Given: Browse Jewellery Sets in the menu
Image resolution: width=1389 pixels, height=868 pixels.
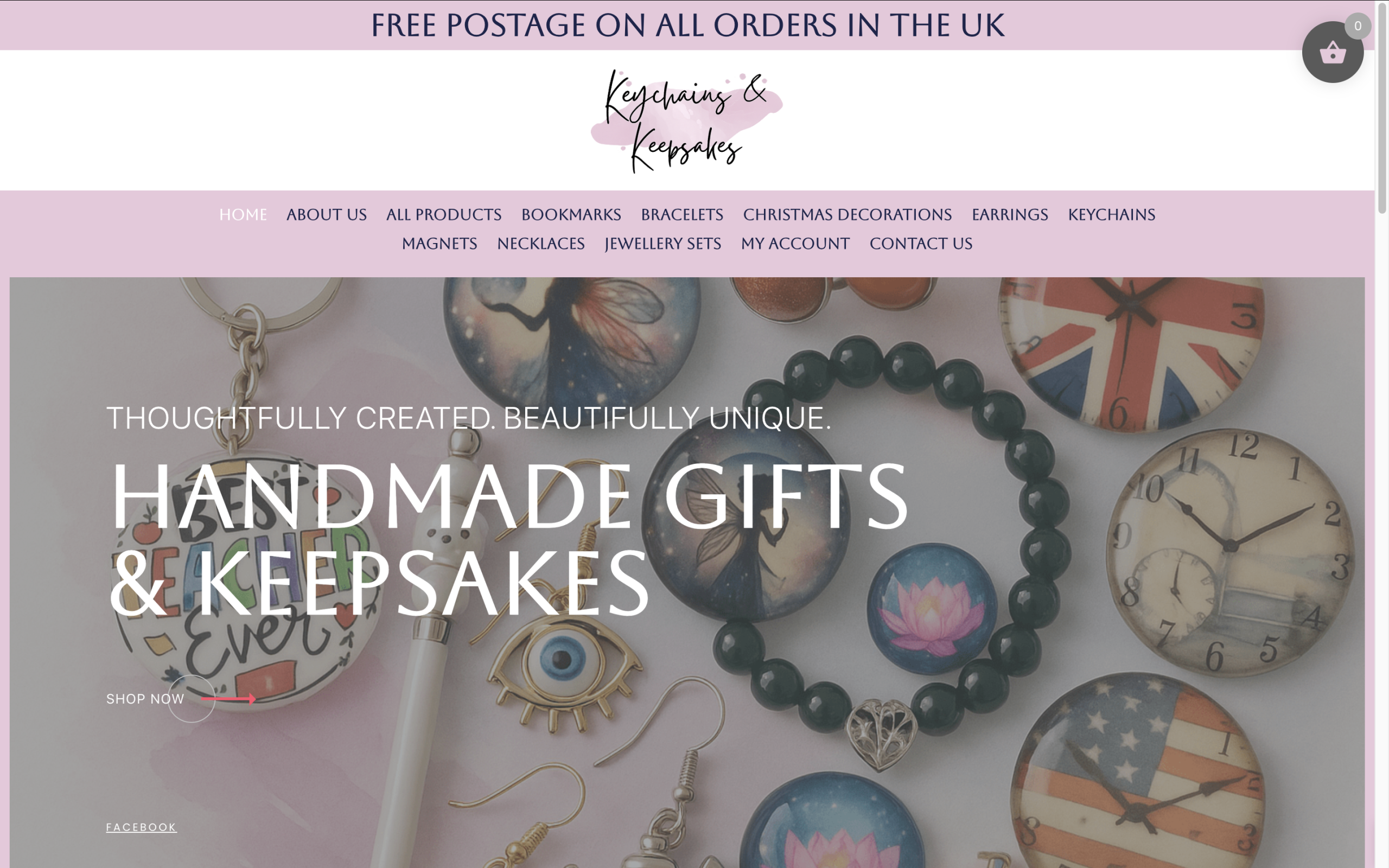Looking at the screenshot, I should coord(663,244).
